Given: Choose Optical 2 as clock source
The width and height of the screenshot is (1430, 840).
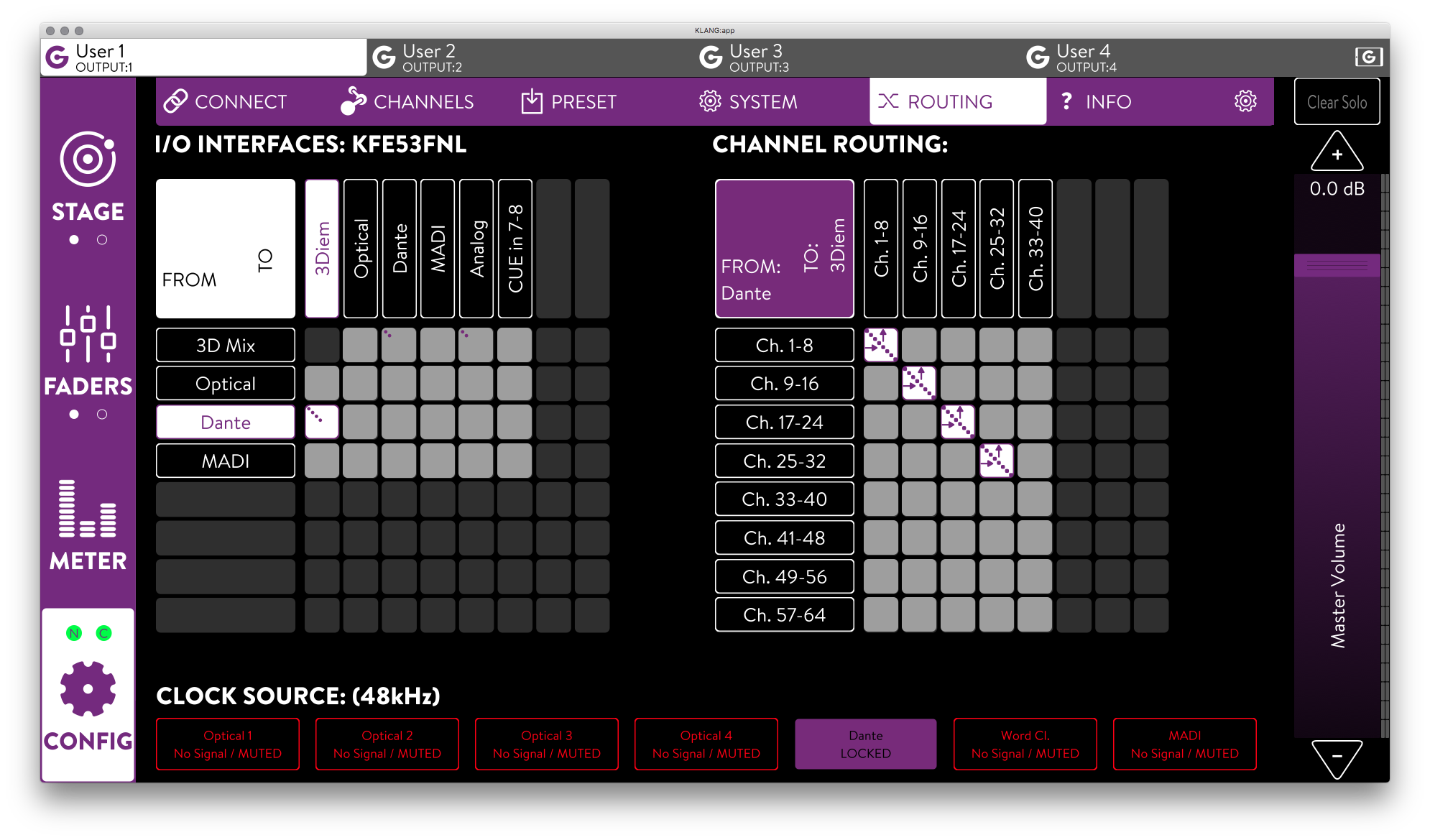Looking at the screenshot, I should (387, 744).
